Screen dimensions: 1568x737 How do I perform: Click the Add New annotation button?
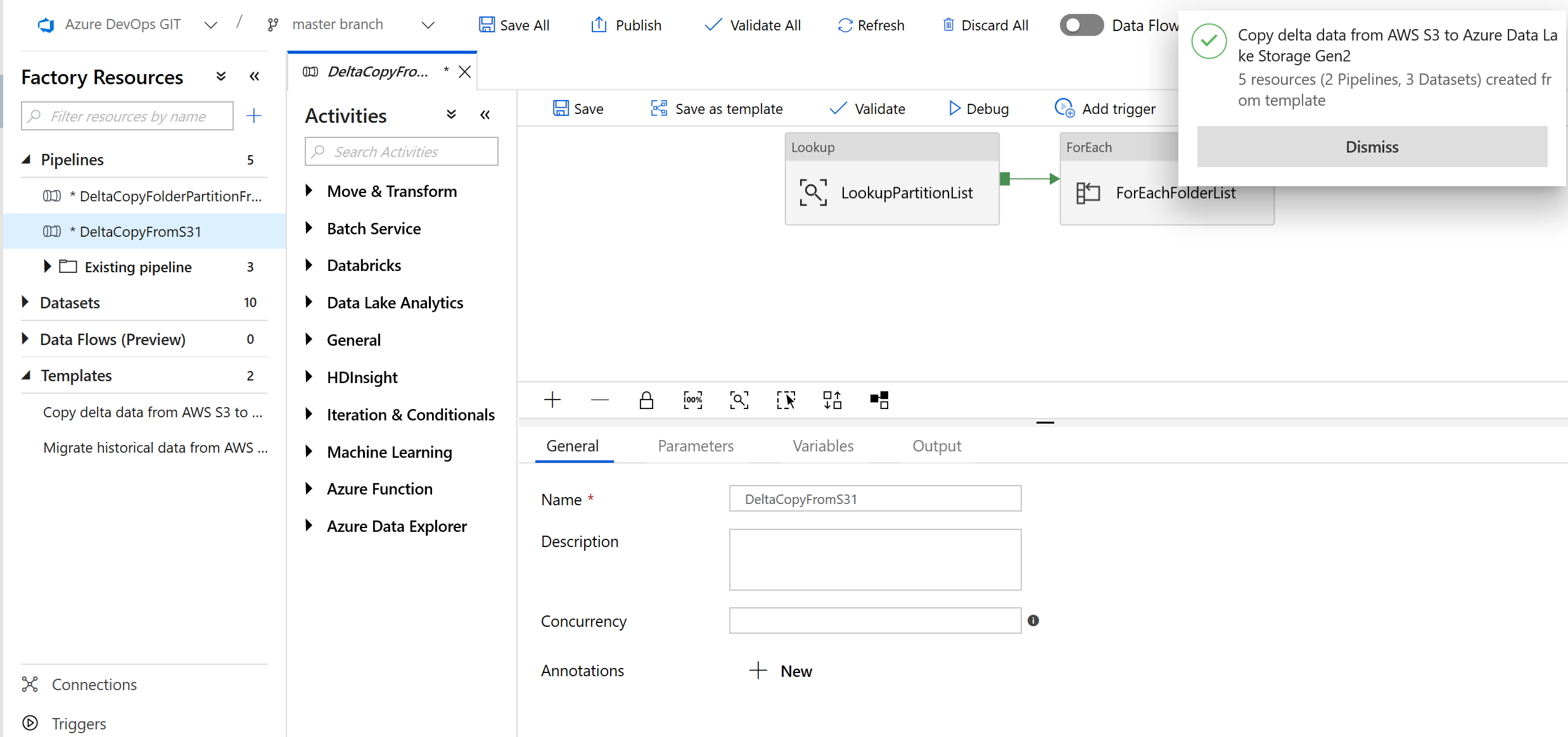pyautogui.click(x=780, y=670)
